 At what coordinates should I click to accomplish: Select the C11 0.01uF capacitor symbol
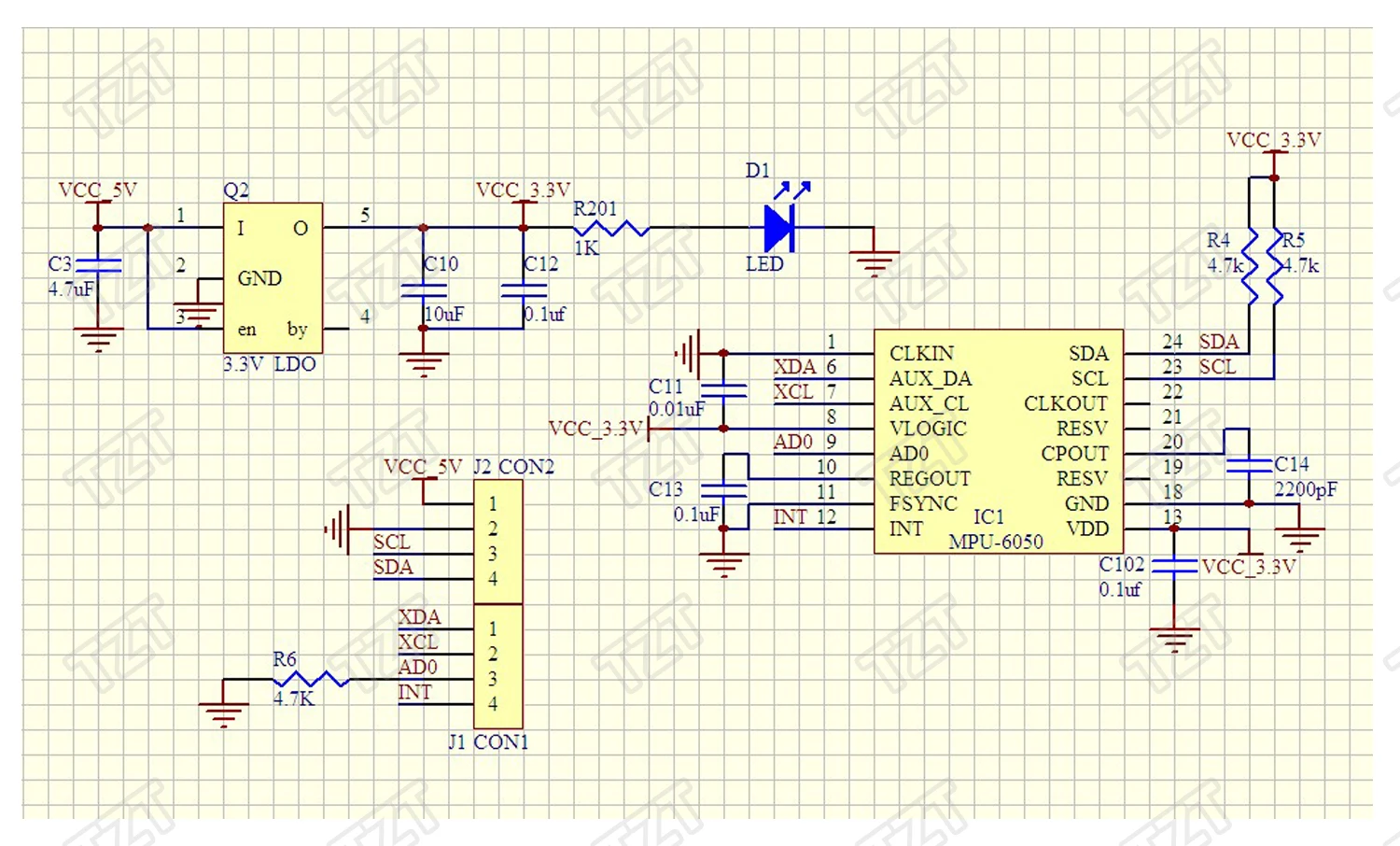point(723,390)
